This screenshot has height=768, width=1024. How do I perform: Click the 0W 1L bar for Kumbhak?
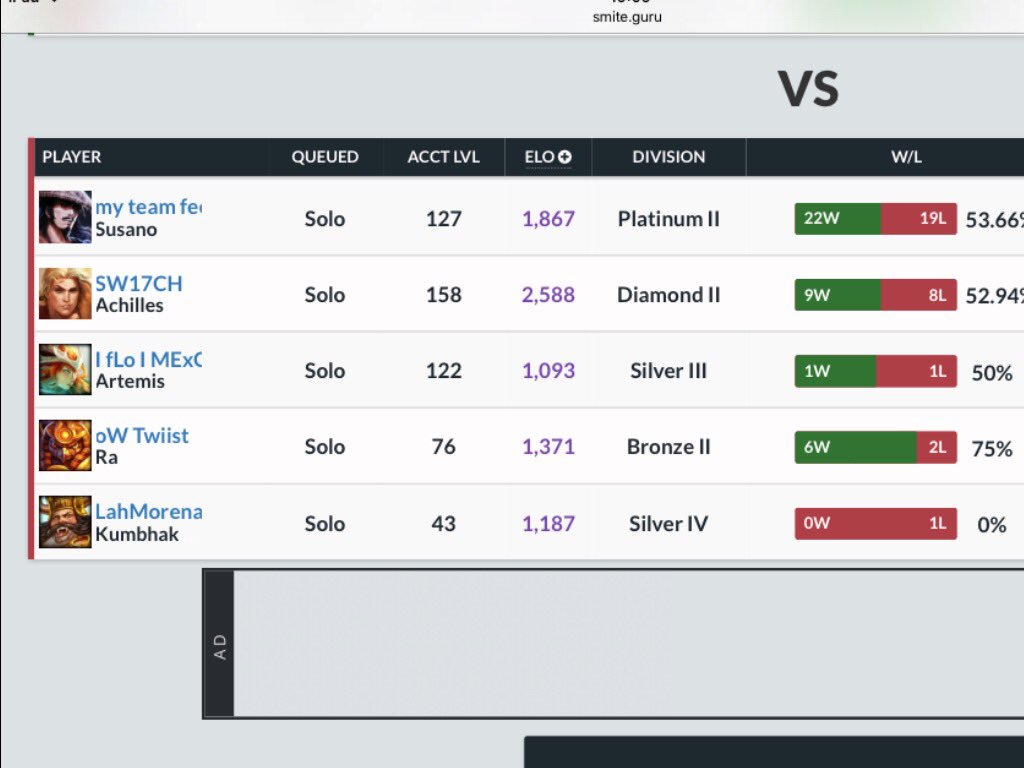pyautogui.click(x=876, y=524)
